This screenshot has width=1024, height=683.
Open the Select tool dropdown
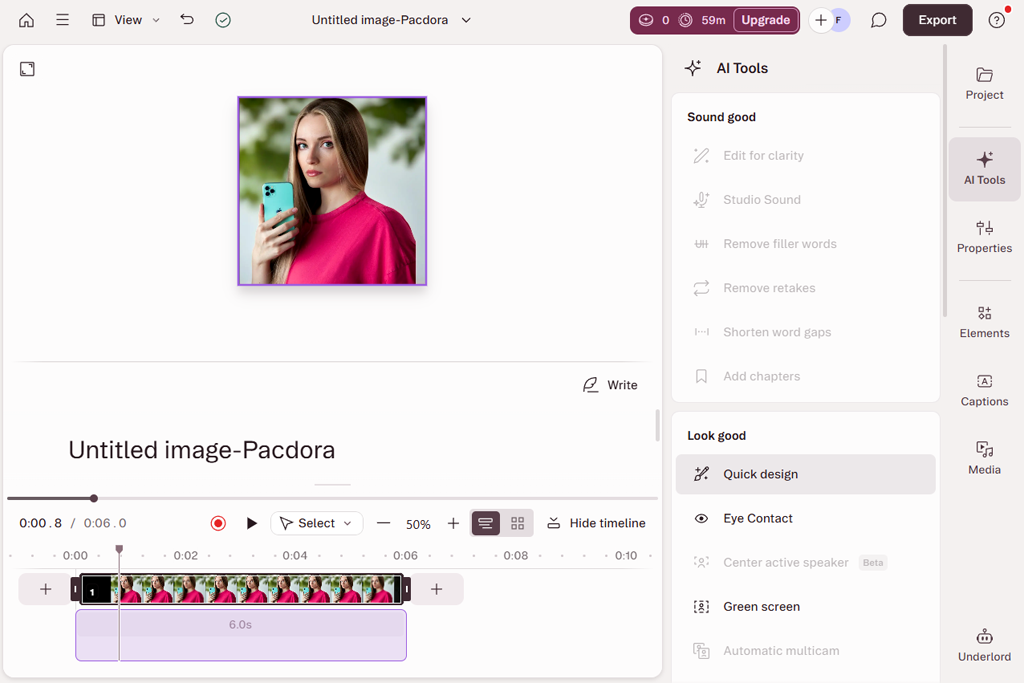coord(316,523)
